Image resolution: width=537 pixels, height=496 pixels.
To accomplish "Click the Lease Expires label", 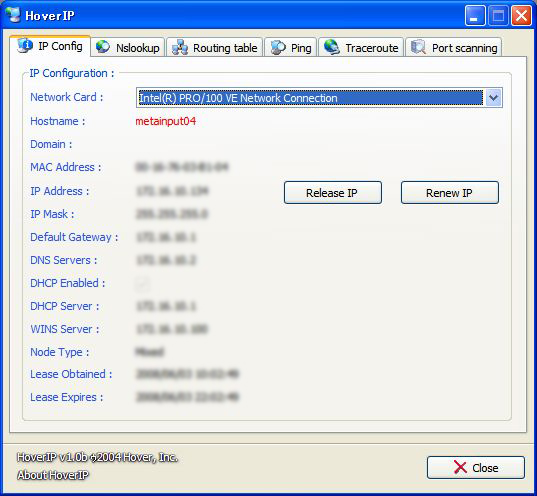I will 66,397.
